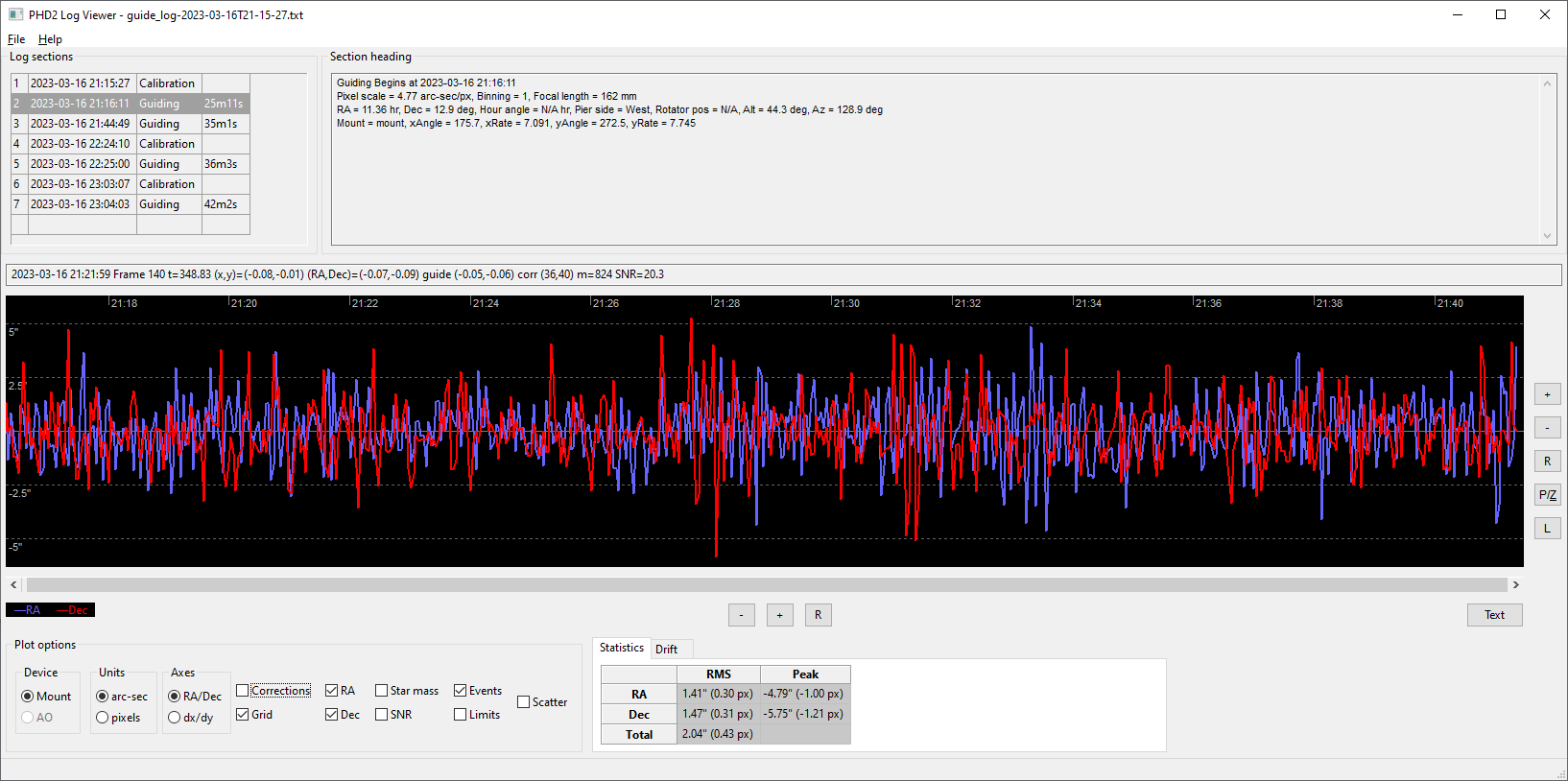
Task: Click the Peak column header
Action: 805,674
